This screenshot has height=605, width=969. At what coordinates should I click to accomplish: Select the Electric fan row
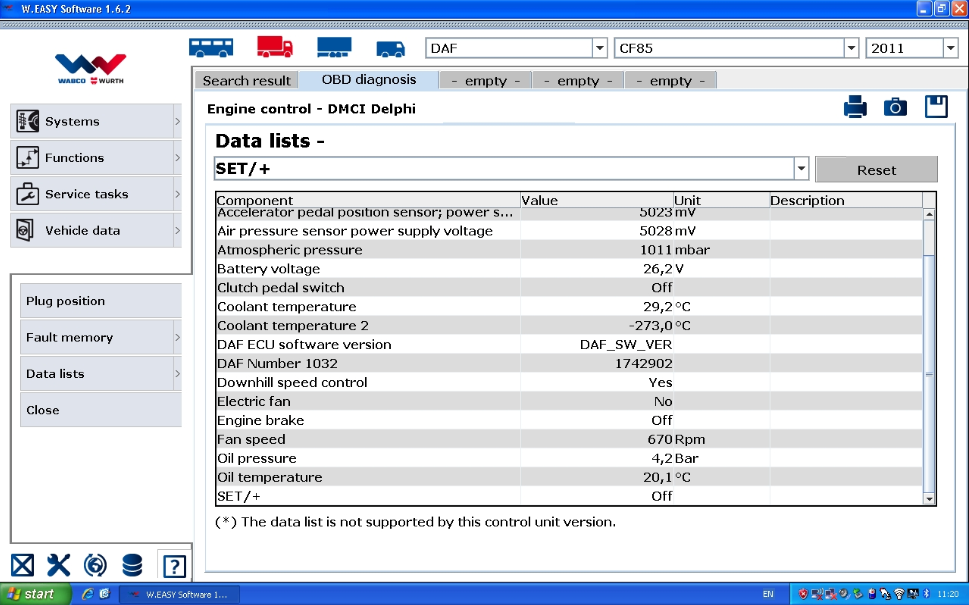[569, 402]
